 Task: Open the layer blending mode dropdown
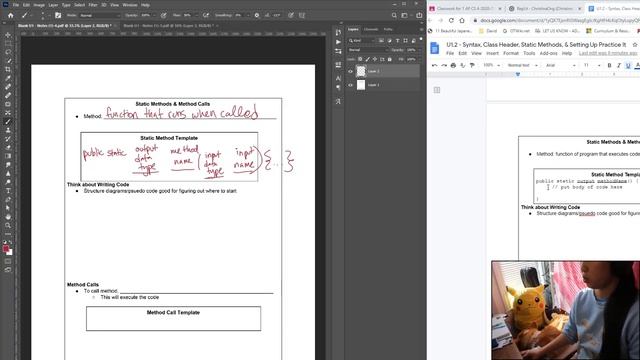[368, 50]
